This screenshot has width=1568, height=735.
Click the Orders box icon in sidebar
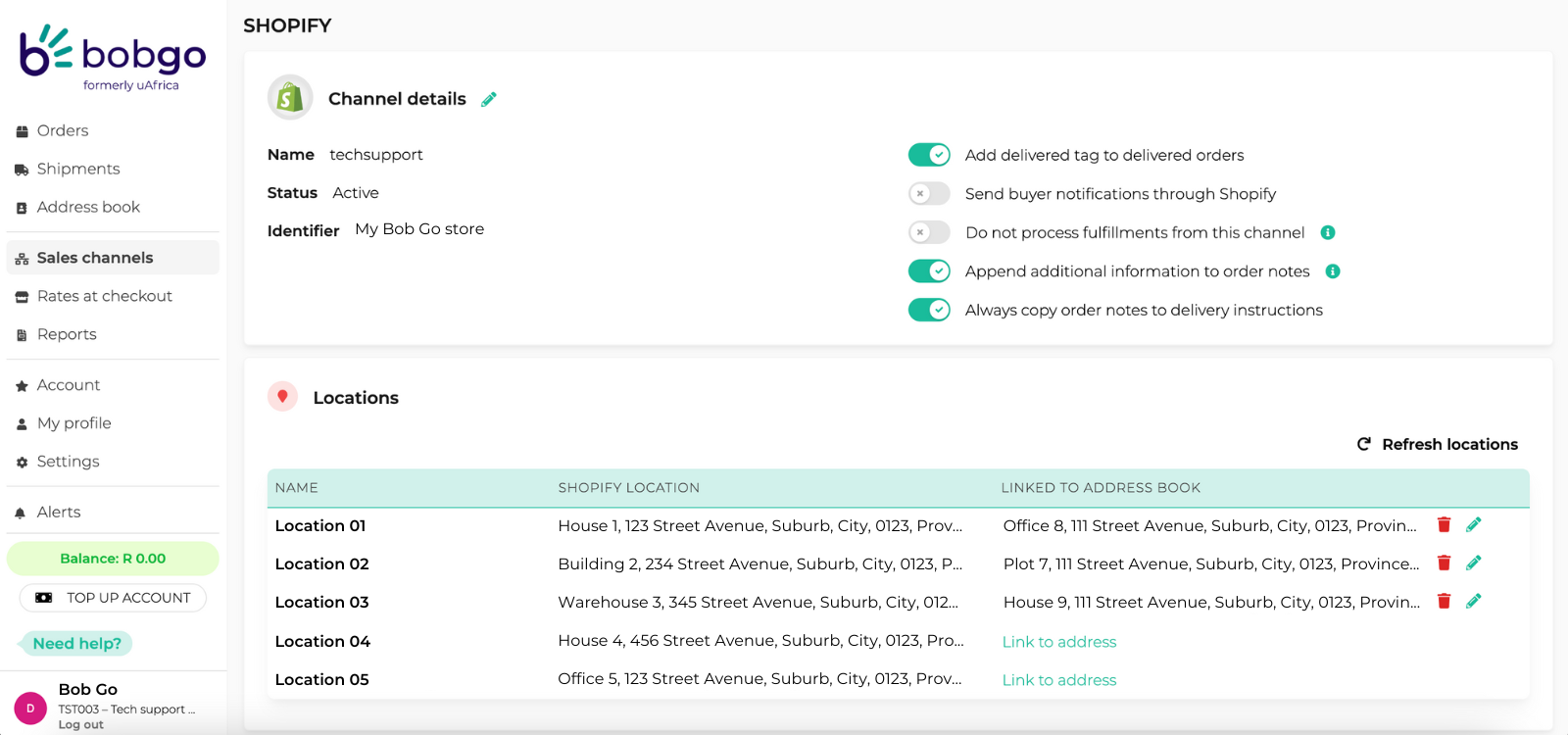tap(22, 131)
